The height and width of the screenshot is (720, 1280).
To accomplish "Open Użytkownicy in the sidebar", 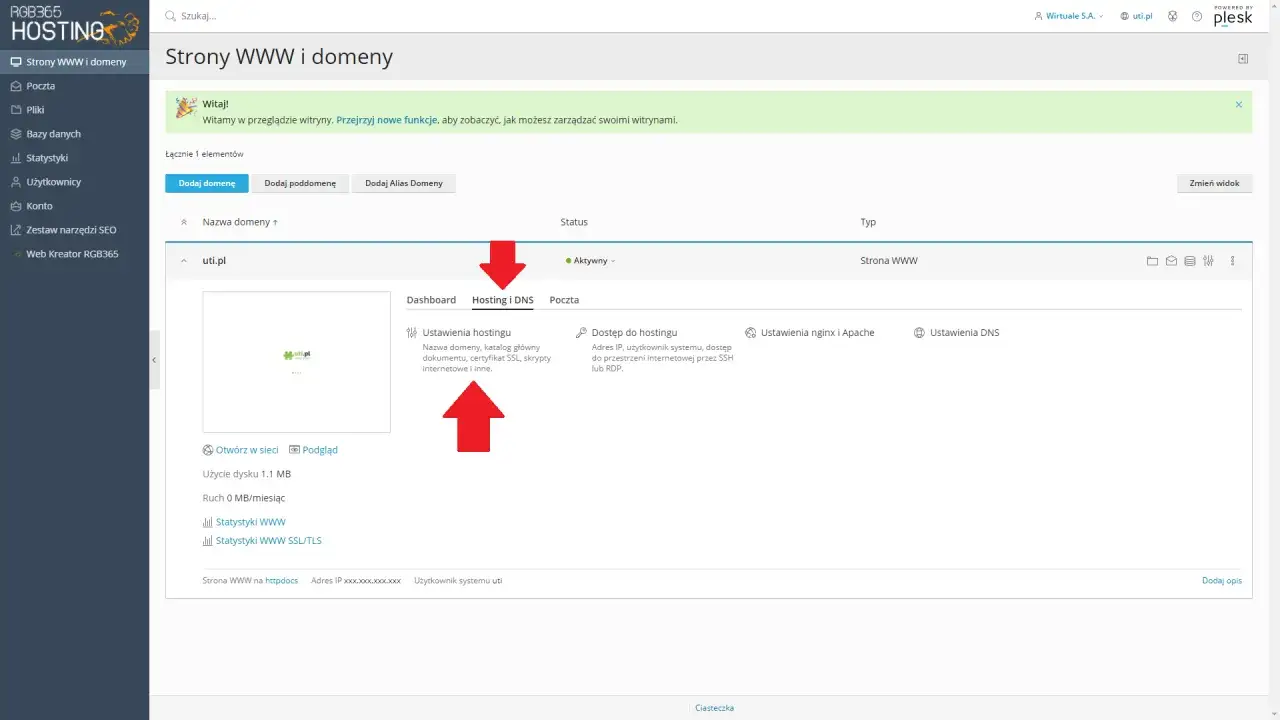I will [74, 182].
